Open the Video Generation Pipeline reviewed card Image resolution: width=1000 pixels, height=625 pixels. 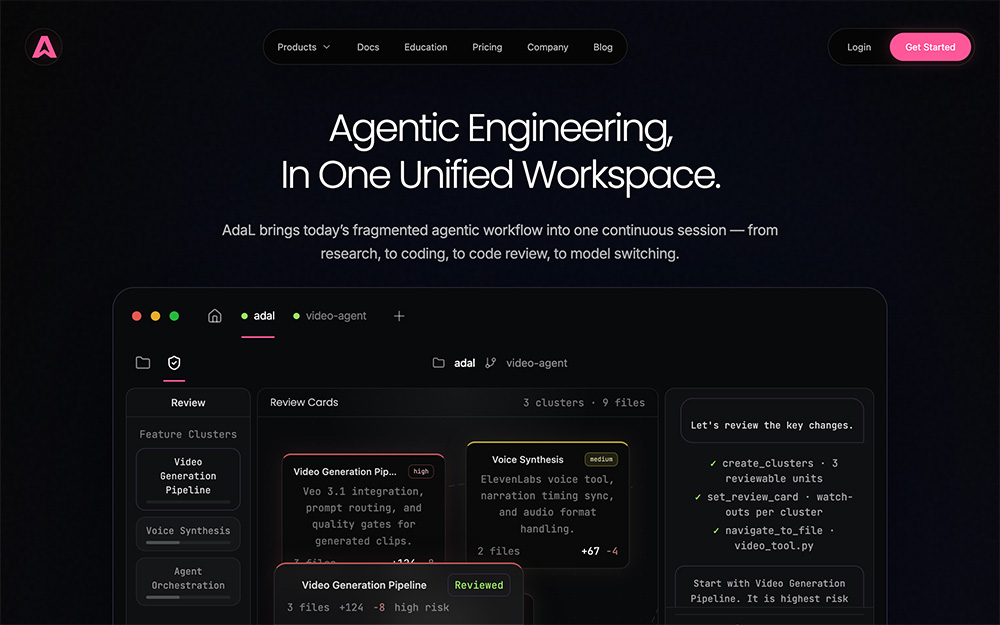tap(399, 594)
